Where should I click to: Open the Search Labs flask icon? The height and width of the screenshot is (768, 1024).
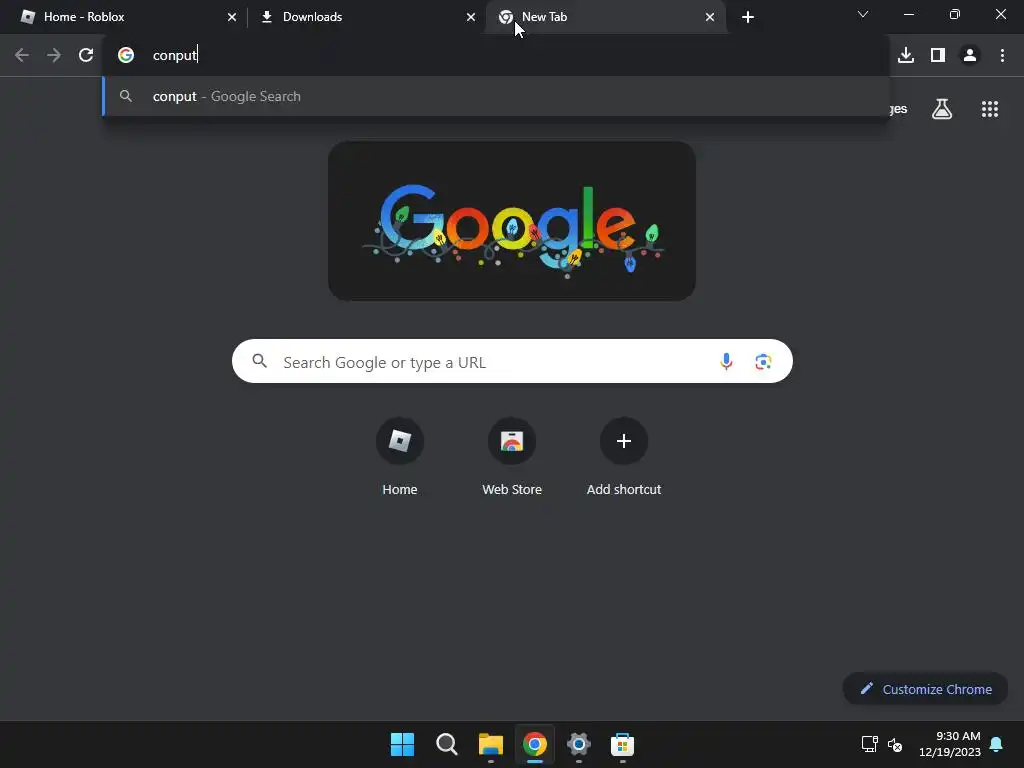942,109
